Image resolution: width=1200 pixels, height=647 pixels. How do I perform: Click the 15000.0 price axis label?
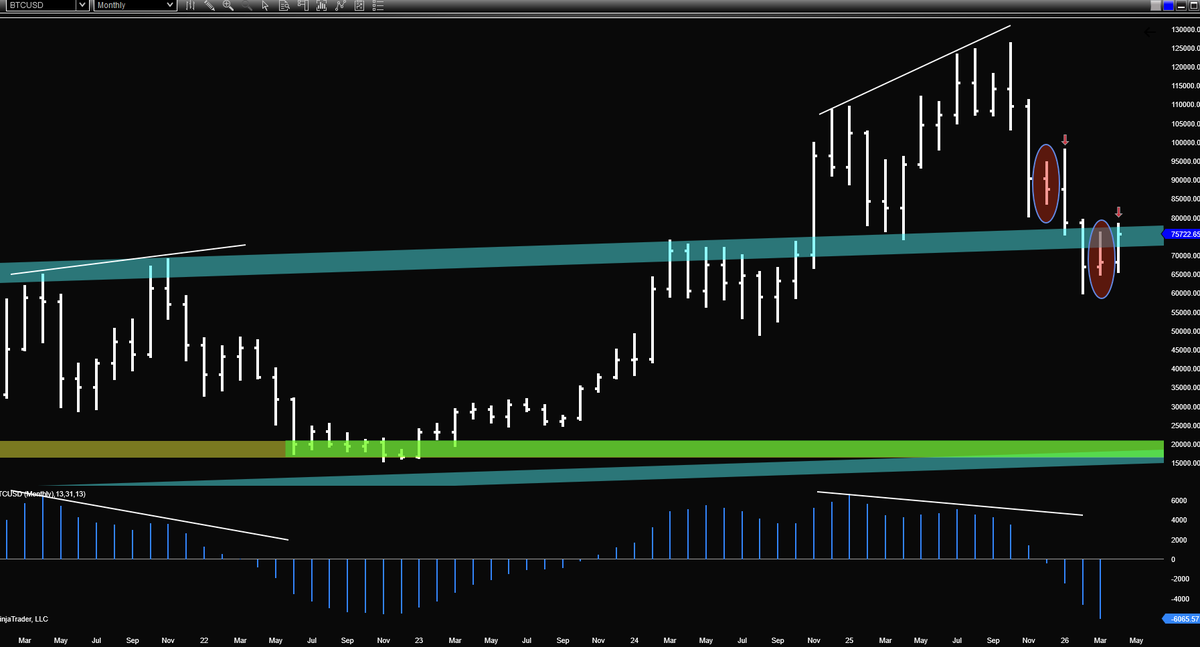1186,463
